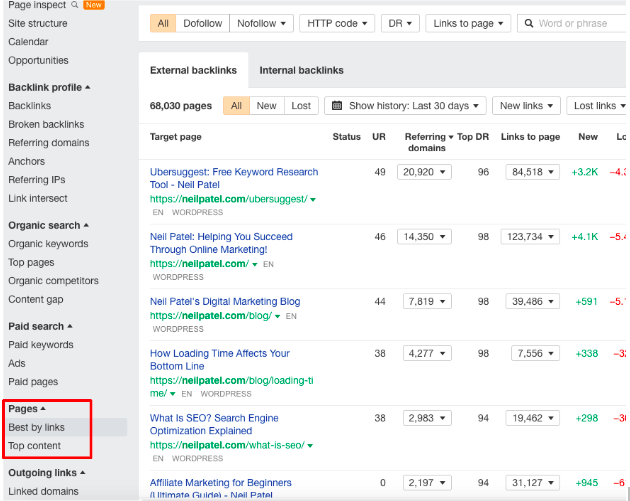630x501 pixels.
Task: Switch the pages filter to New
Action: tap(266, 106)
